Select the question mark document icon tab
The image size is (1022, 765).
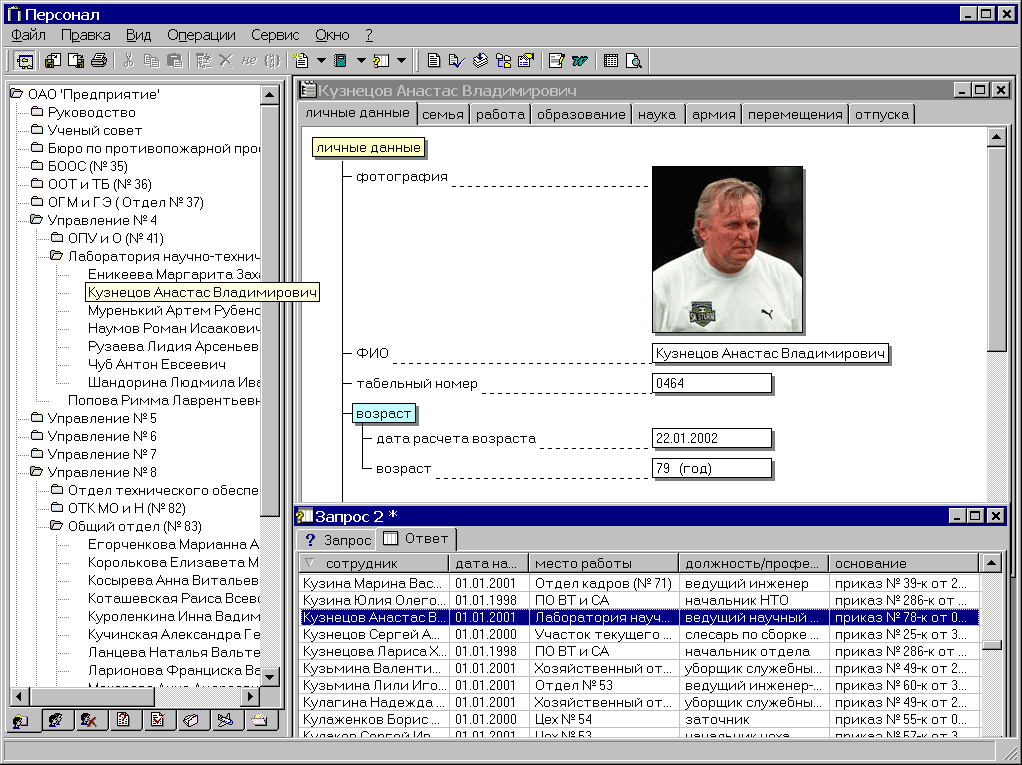(123, 720)
